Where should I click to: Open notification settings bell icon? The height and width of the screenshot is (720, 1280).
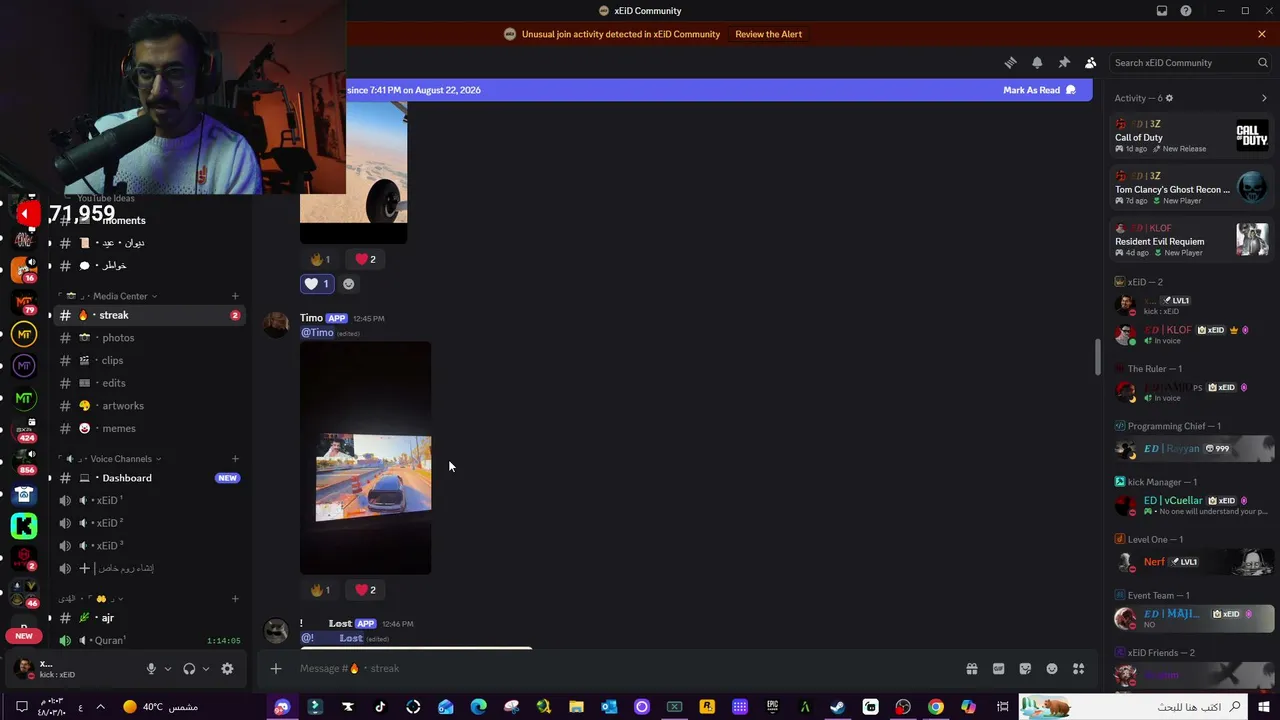pos(1037,62)
